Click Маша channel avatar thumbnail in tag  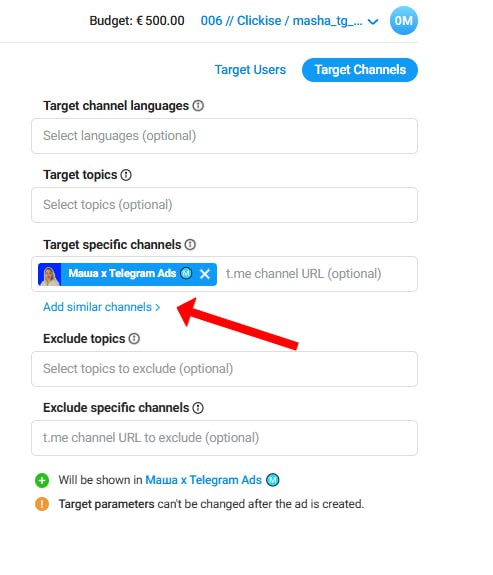50,274
